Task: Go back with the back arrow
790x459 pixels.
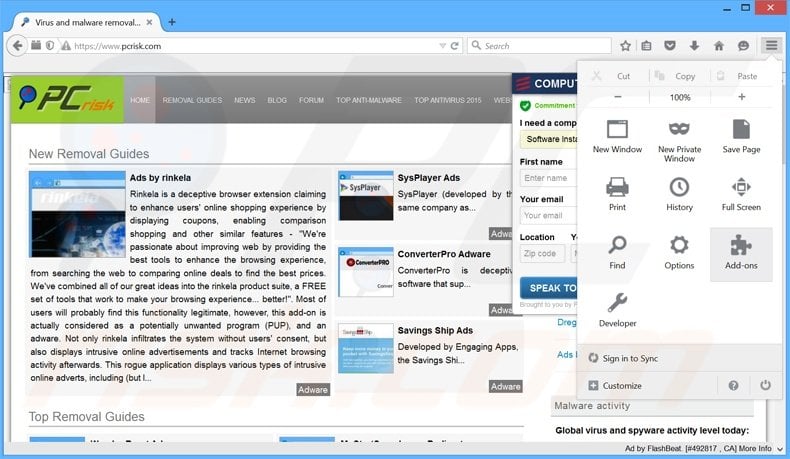Action: (x=17, y=46)
